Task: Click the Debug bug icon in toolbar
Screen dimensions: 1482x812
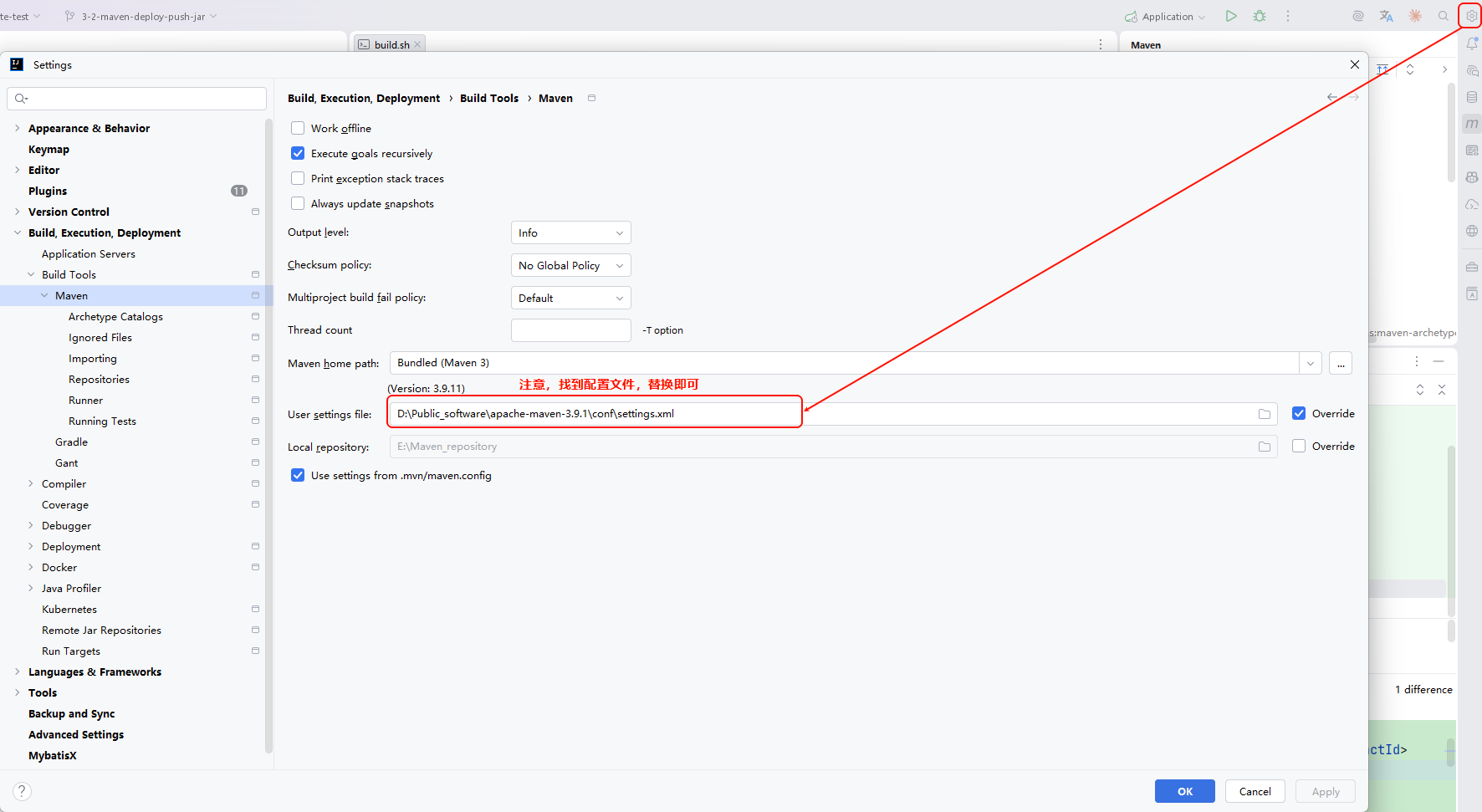Action: pos(1260,16)
